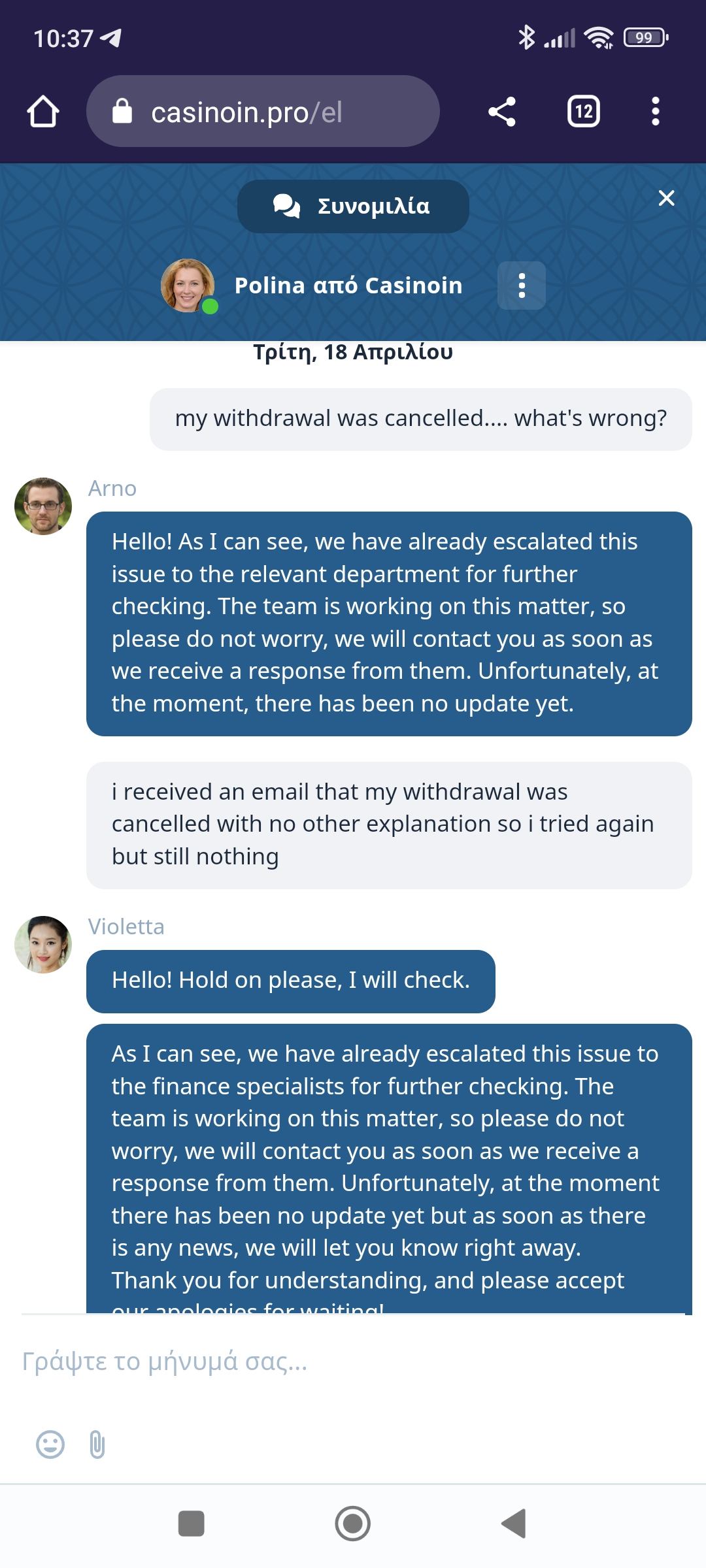
Task: Tap the casinoin.pro/el address bar
Action: click(263, 112)
